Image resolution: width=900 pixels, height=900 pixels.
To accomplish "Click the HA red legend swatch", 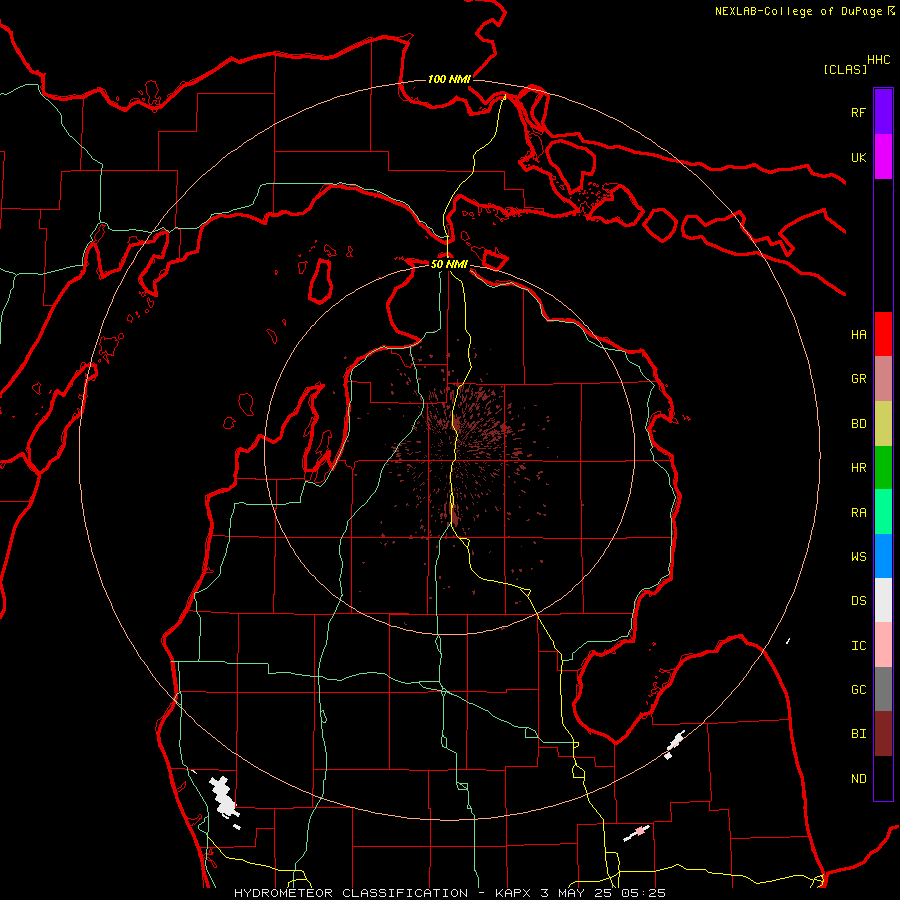I will coord(883,334).
